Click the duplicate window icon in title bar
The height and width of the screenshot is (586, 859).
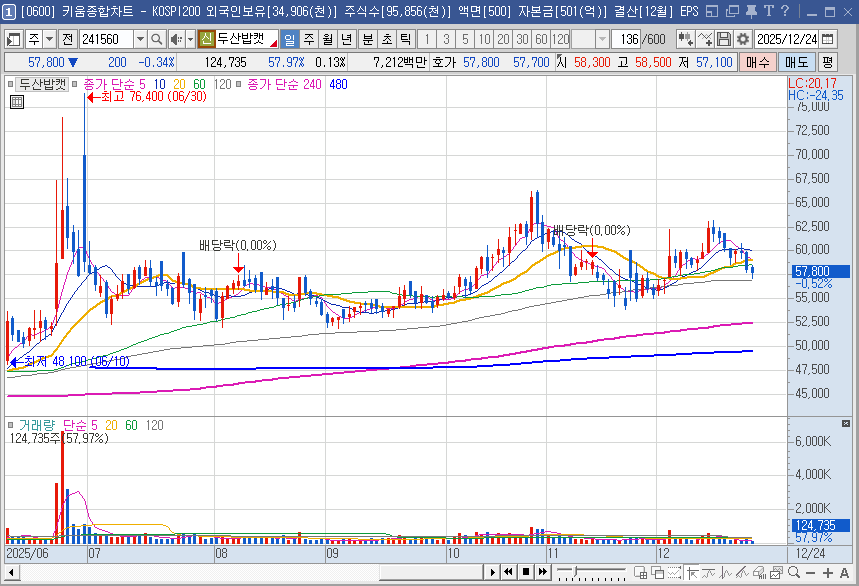[x=732, y=12]
